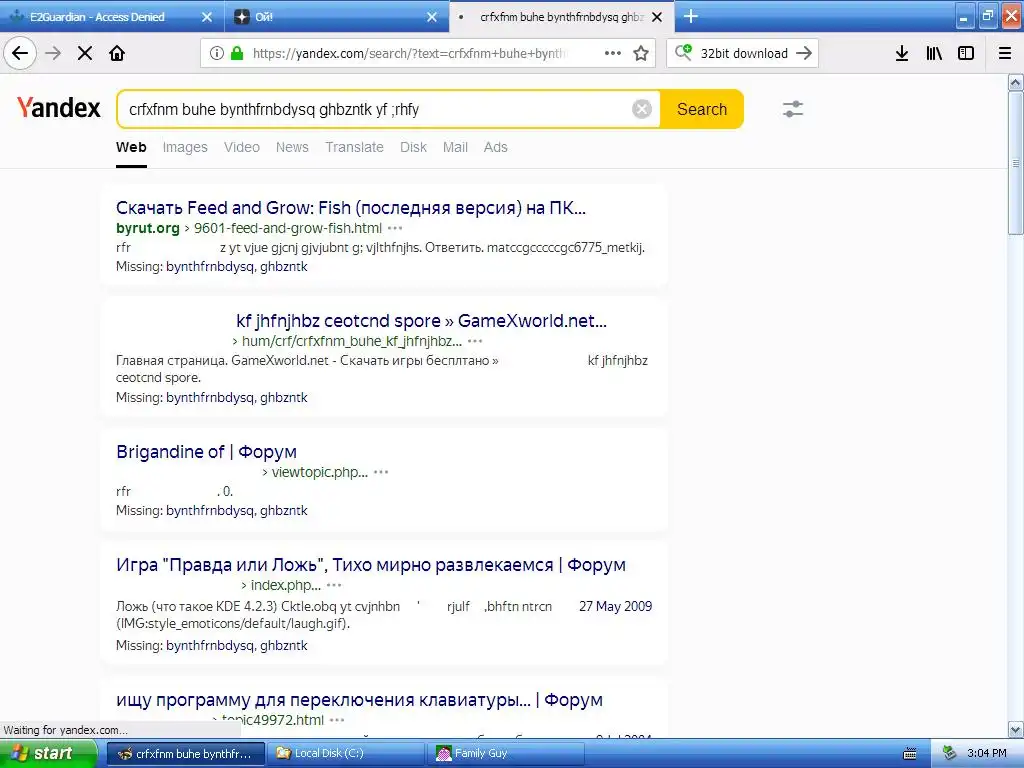
Task: Switch to Family Guy taskbar window
Action: pyautogui.click(x=506, y=754)
